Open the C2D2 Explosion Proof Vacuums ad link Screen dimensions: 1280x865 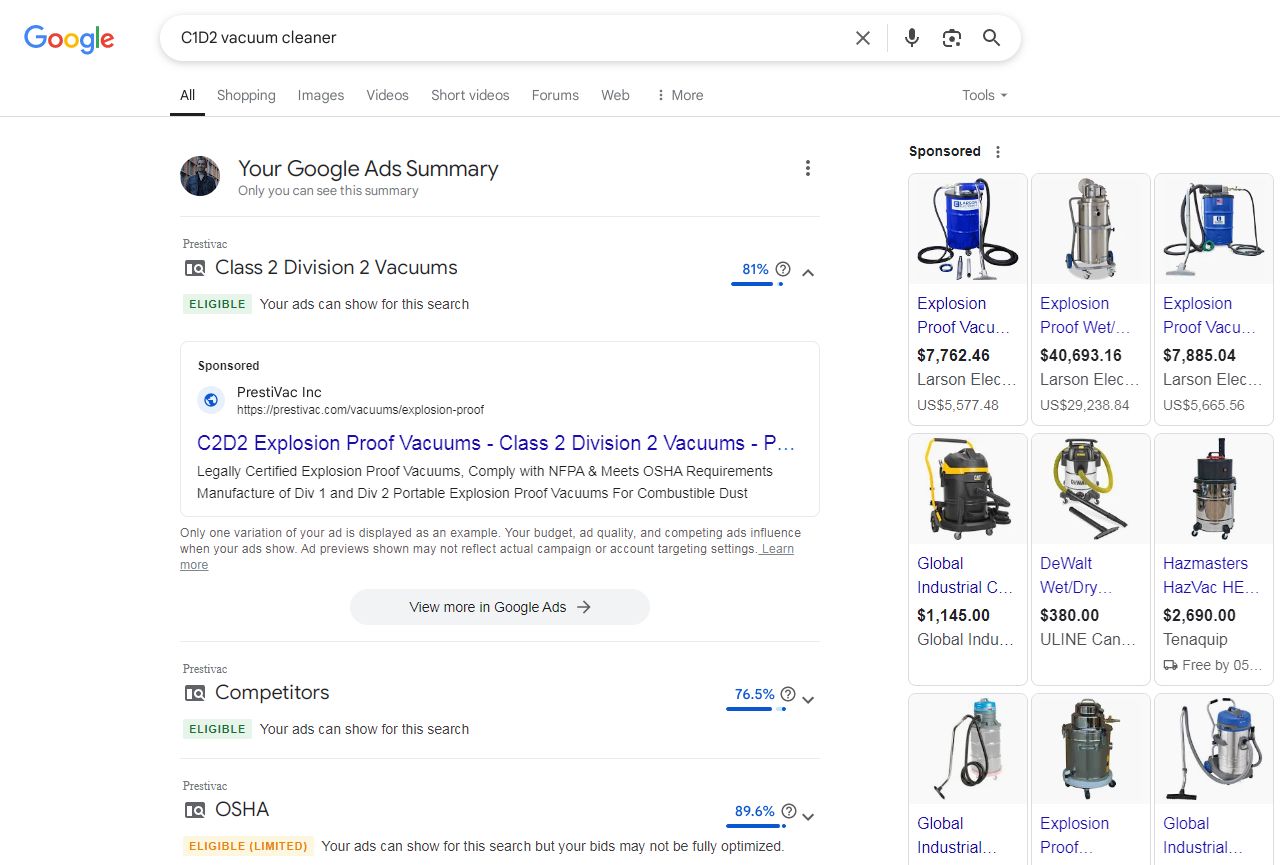click(495, 443)
